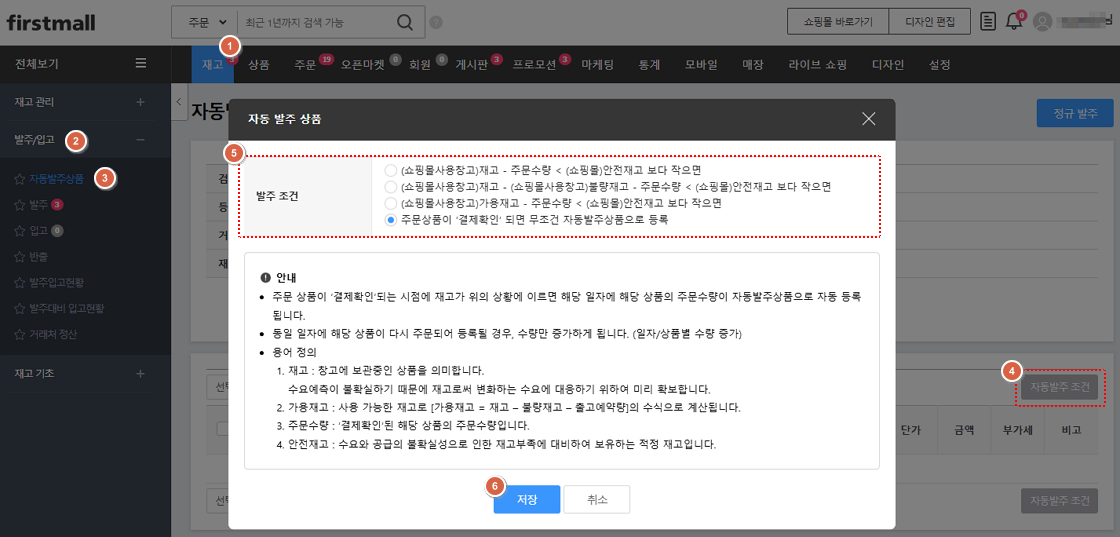Click the 비고 table column header
This screenshot has width=1120, height=537.
(1071, 430)
